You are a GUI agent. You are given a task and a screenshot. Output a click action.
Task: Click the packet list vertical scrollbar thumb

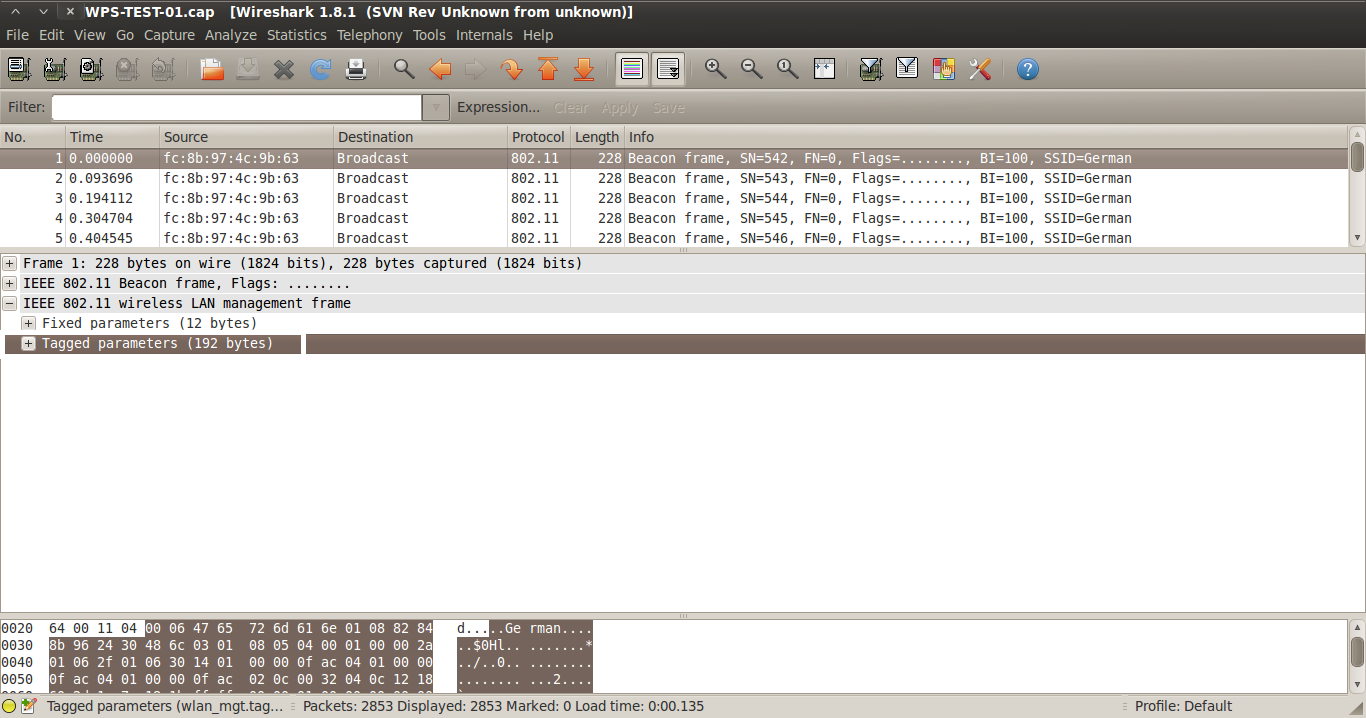(x=1357, y=157)
